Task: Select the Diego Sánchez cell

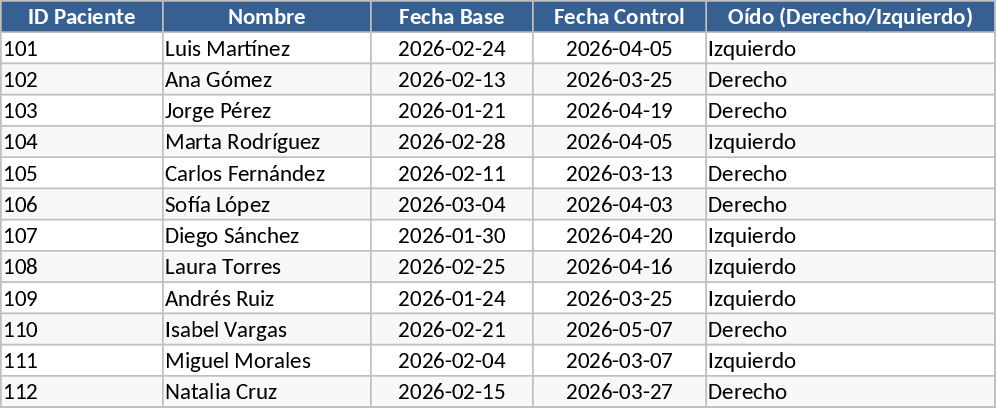Action: pyautogui.click(x=231, y=236)
